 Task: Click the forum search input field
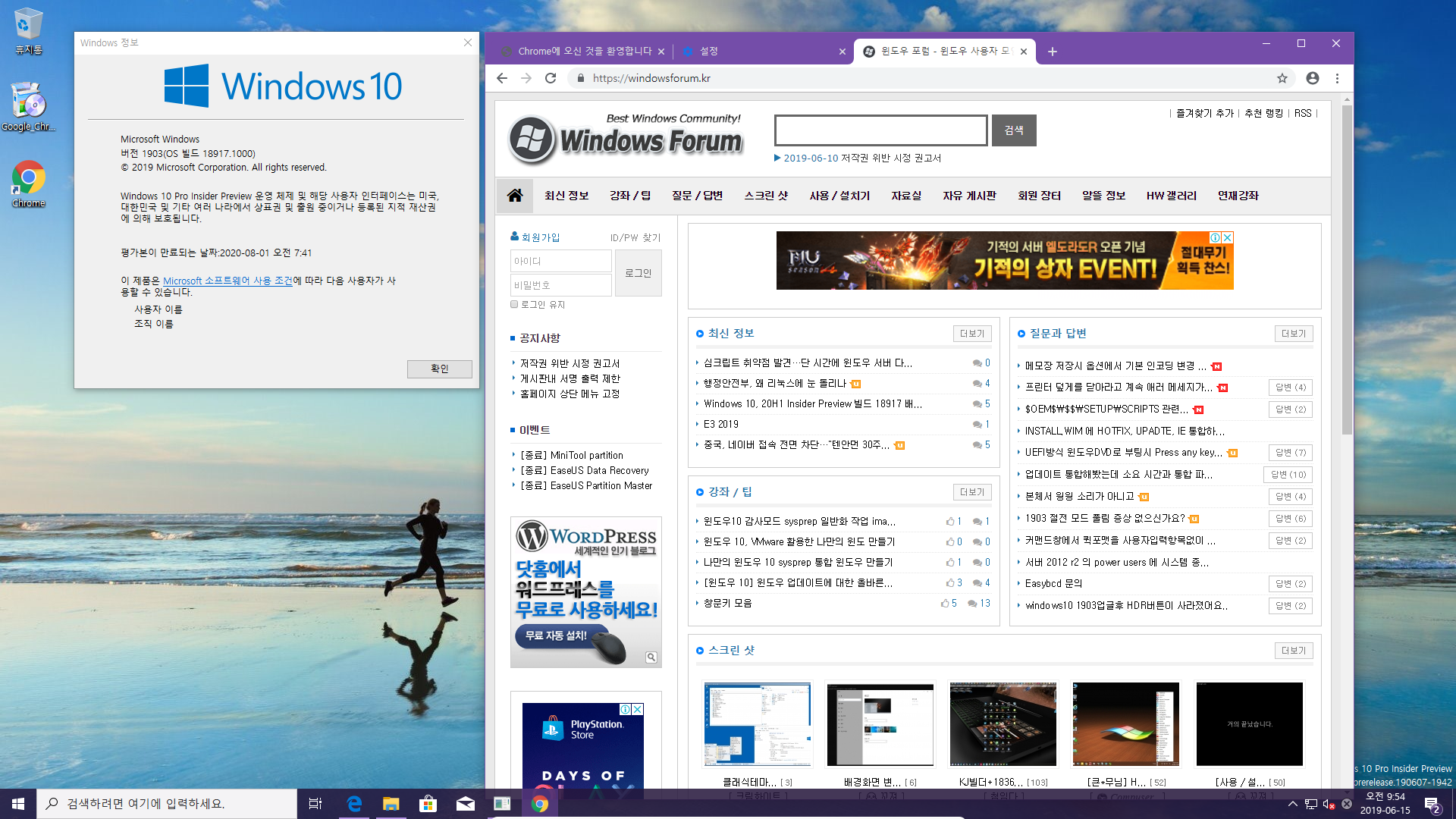[881, 130]
